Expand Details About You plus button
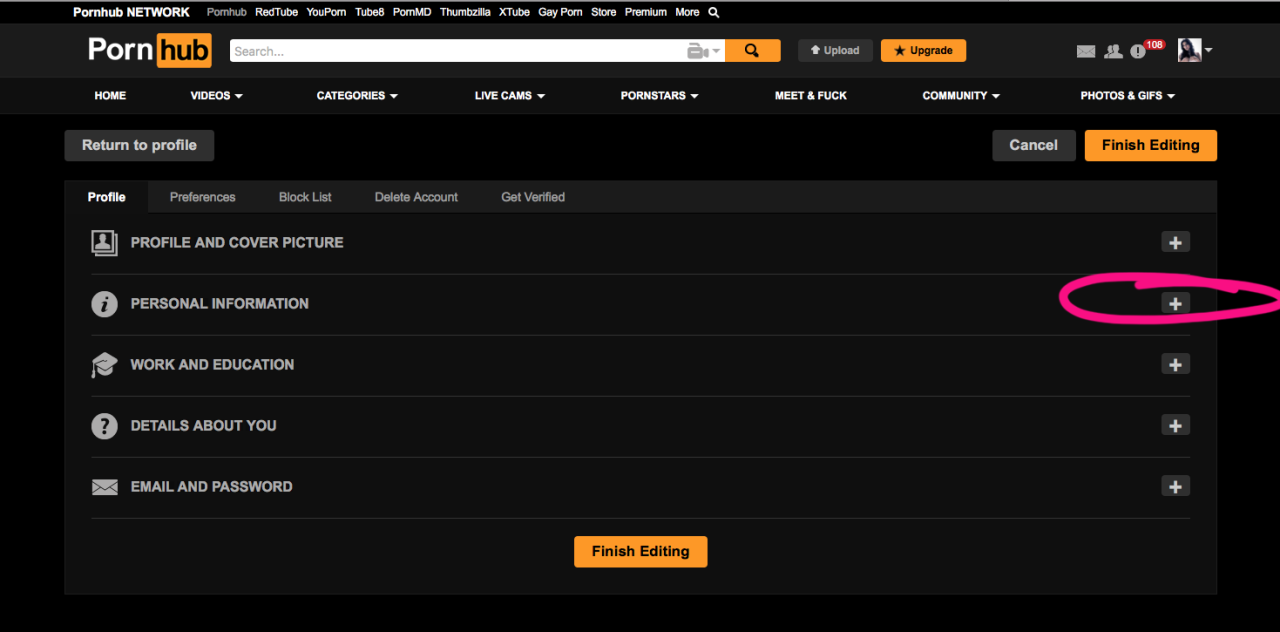The width and height of the screenshot is (1280, 632). (x=1175, y=425)
